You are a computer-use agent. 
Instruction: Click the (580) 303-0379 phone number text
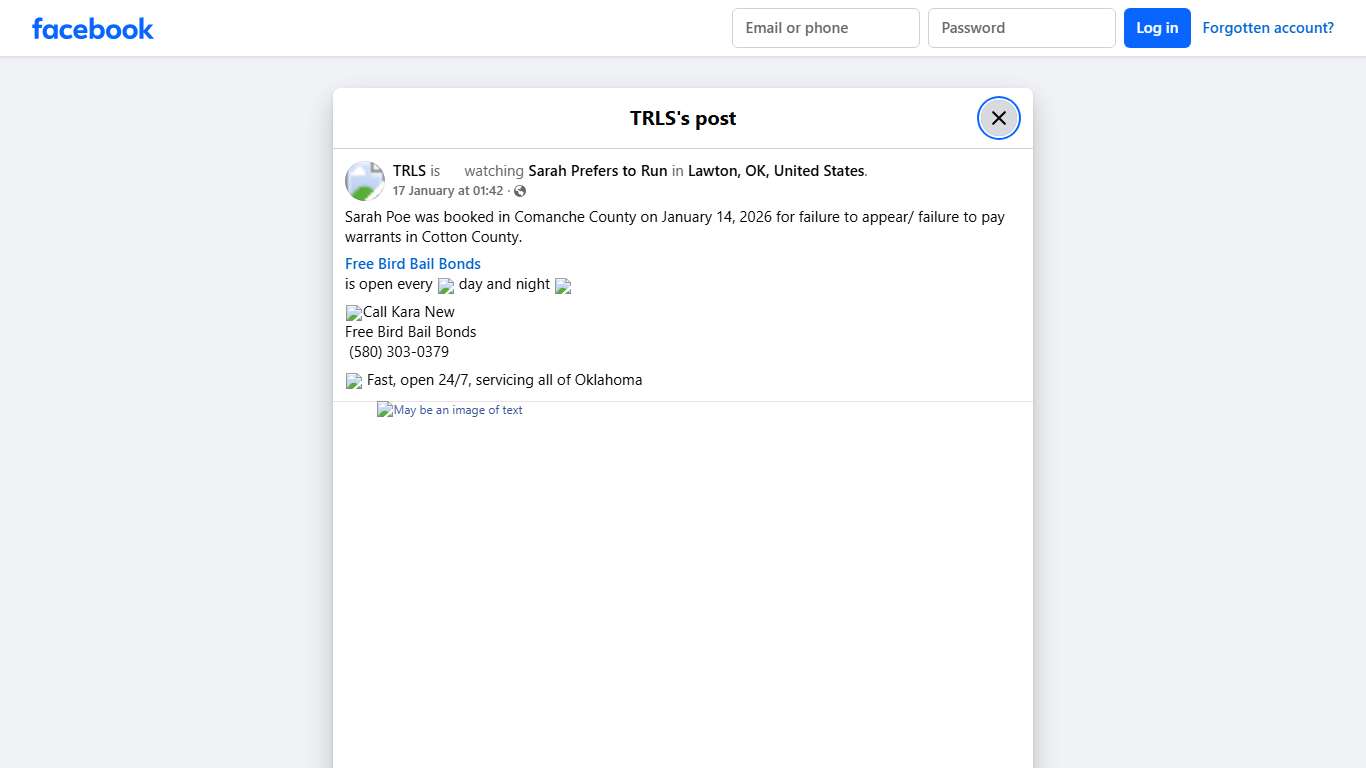399,352
